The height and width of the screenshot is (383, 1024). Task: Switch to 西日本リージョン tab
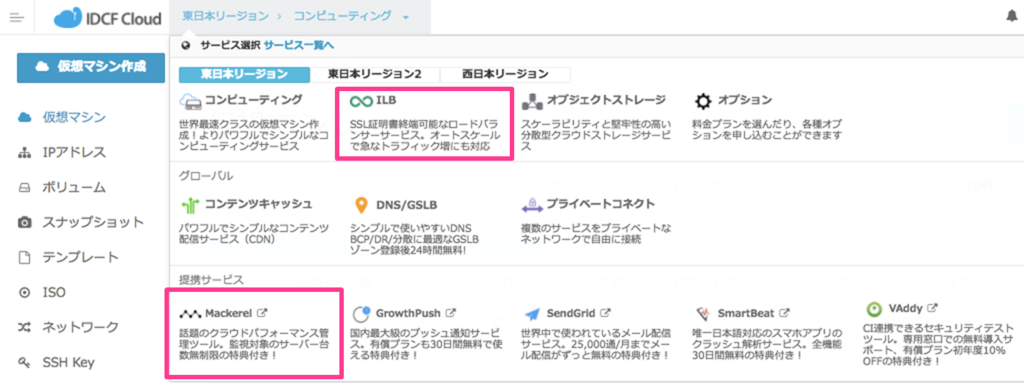(x=505, y=74)
